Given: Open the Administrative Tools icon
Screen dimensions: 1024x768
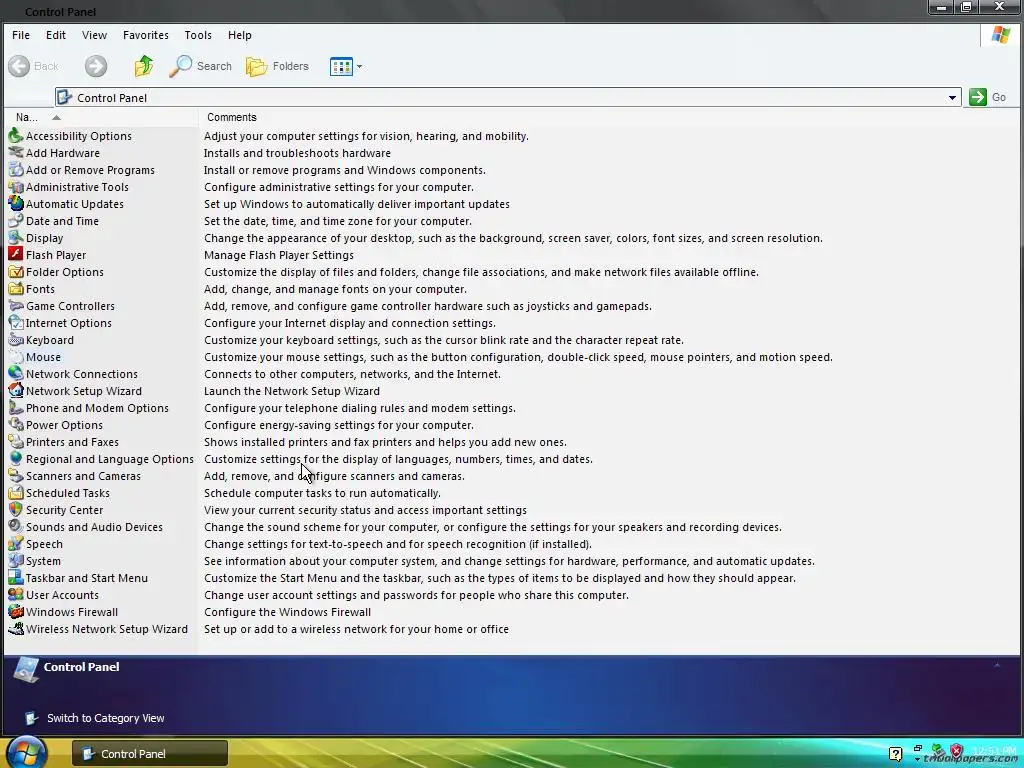Looking at the screenshot, I should point(16,187).
